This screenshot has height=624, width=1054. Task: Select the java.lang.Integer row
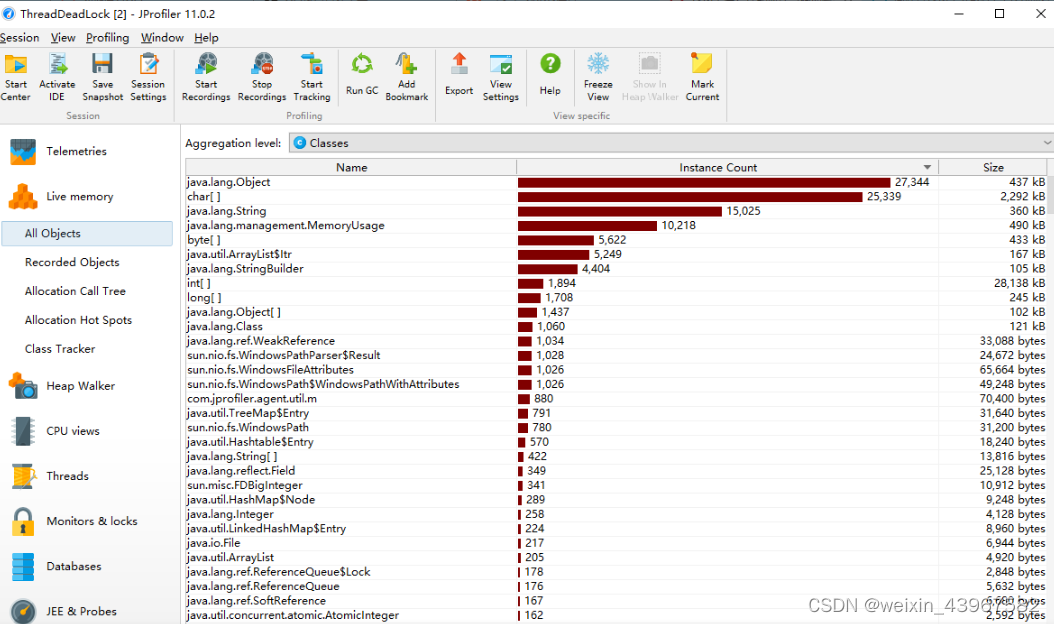click(x=616, y=514)
